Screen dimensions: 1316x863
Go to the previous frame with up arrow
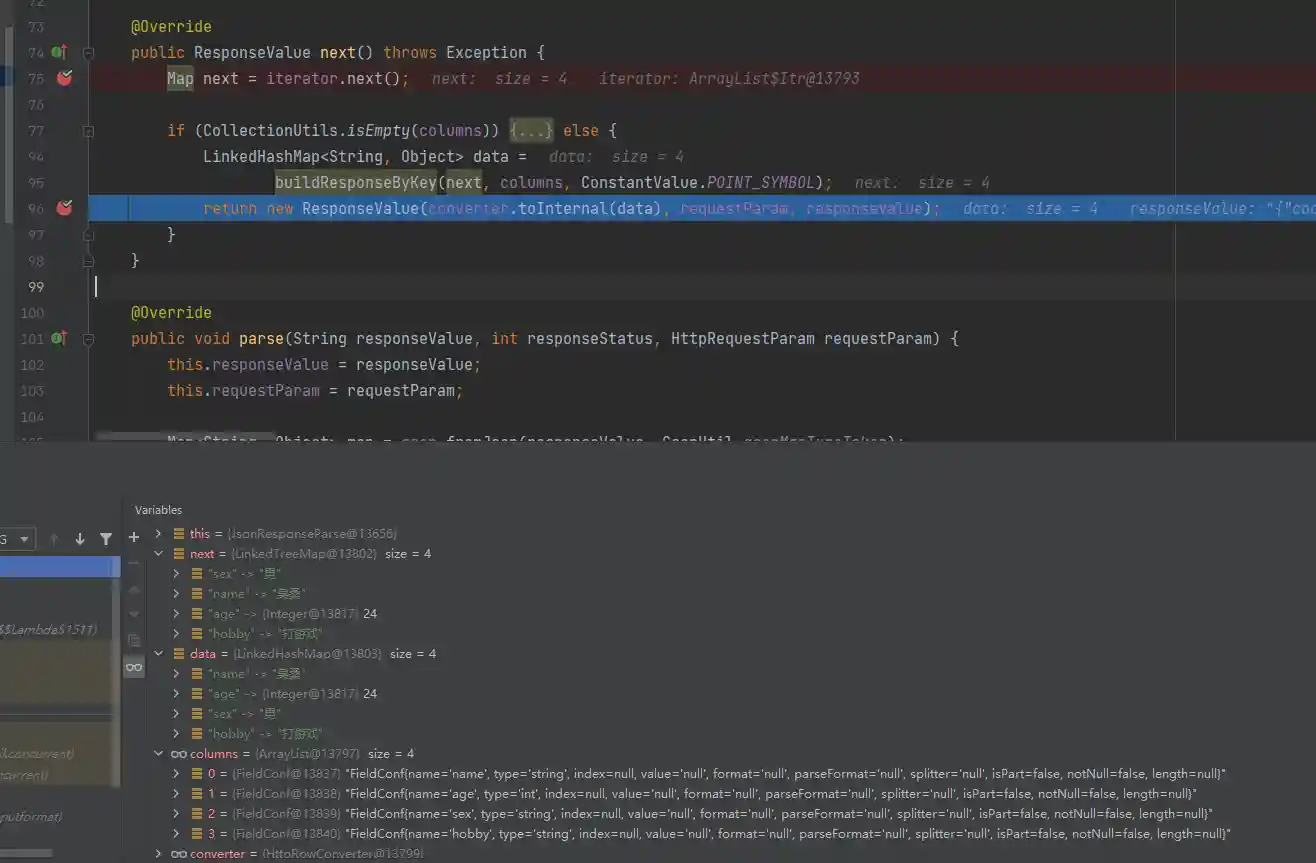click(56, 539)
